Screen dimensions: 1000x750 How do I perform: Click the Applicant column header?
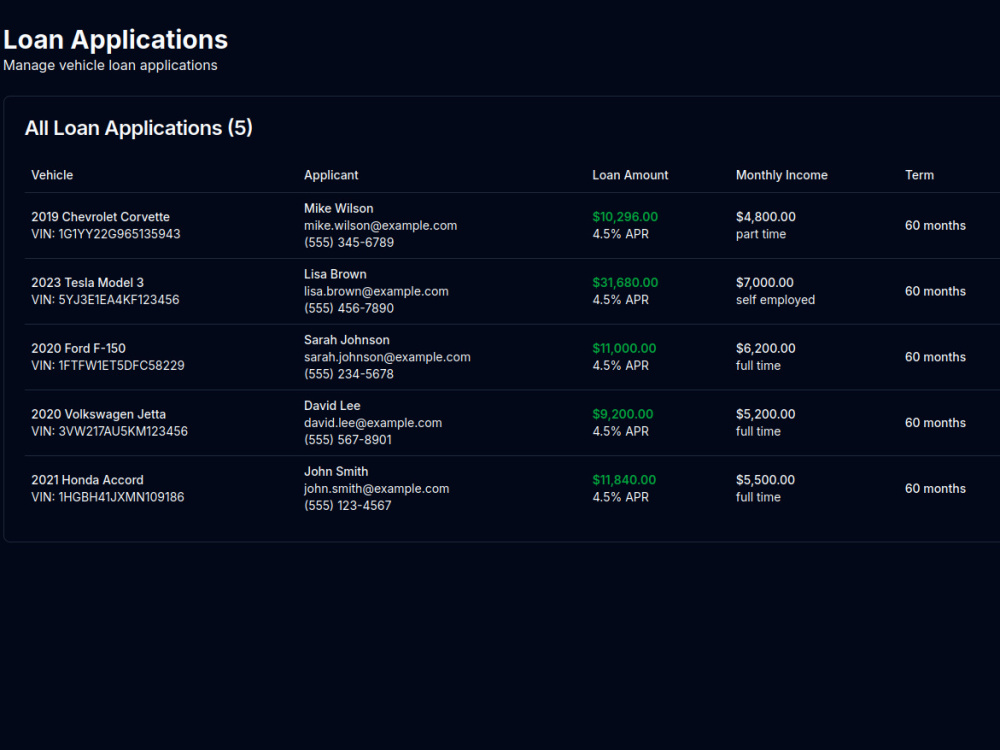click(331, 175)
